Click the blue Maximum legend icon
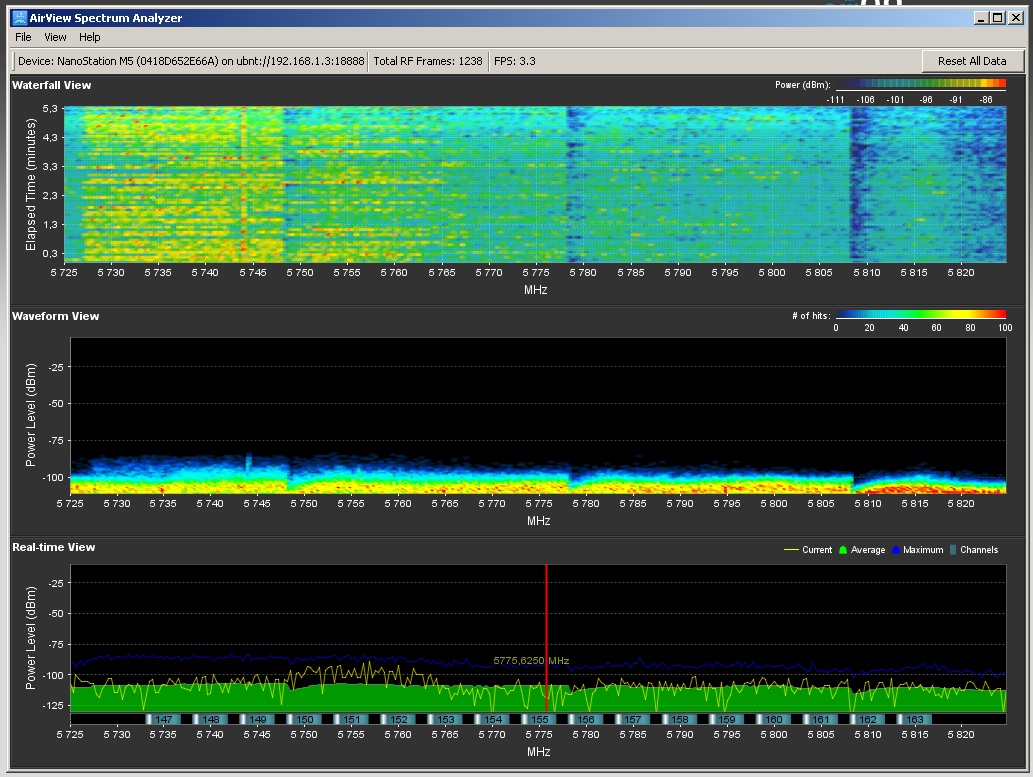The image size is (1033, 777). point(895,550)
